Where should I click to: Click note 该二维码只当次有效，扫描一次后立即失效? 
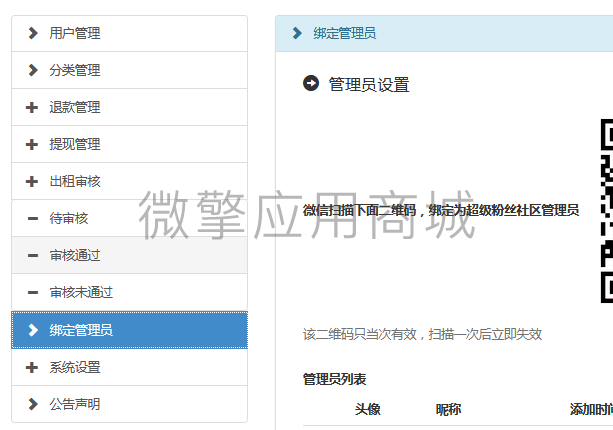pyautogui.click(x=423, y=334)
